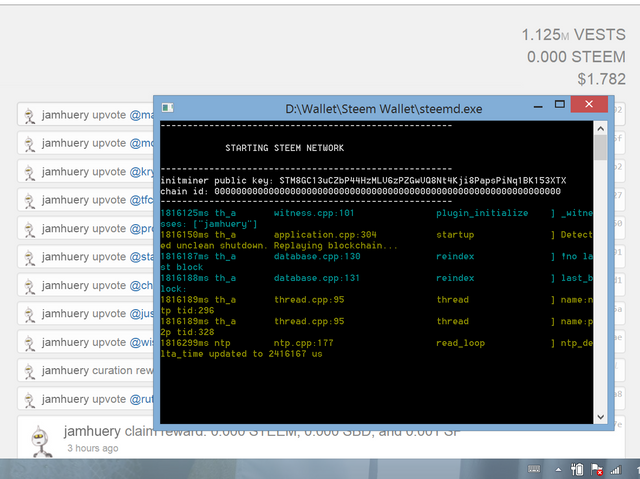This screenshot has height=479, width=640.
Task: Click the "STARTING STEEM NETWORK" console text
Action: coord(284,148)
